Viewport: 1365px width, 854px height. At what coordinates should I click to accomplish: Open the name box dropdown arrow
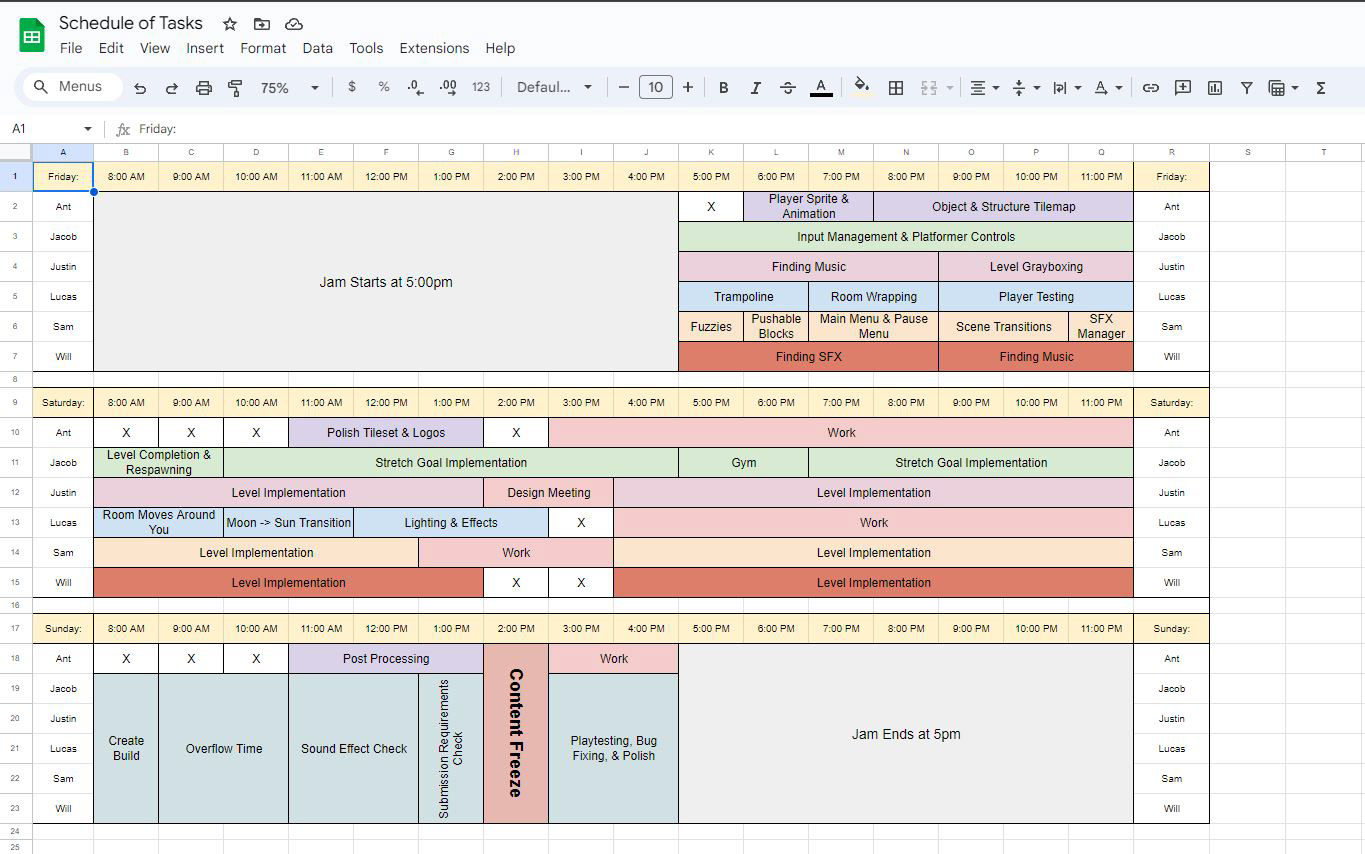click(x=88, y=129)
